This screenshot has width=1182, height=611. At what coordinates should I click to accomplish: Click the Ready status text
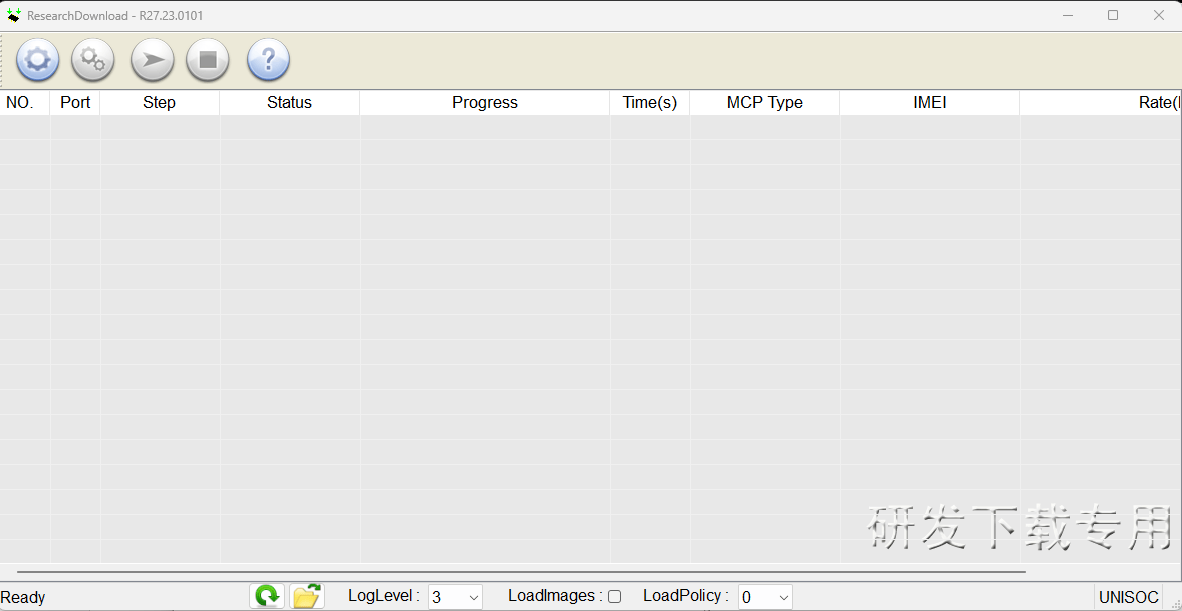[x=23, y=596]
